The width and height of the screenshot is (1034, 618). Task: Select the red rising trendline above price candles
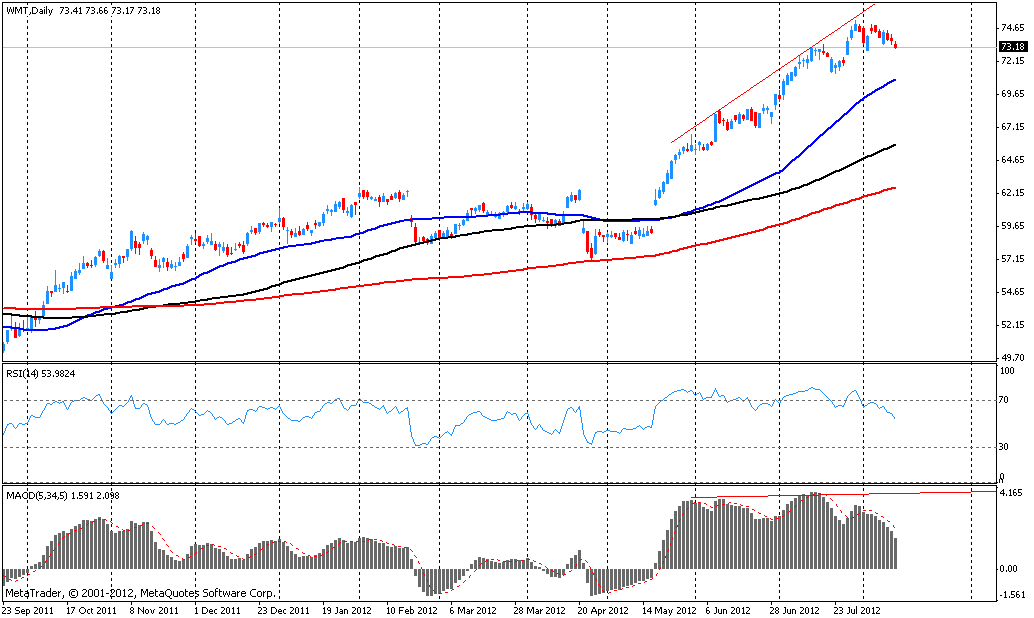click(773, 73)
